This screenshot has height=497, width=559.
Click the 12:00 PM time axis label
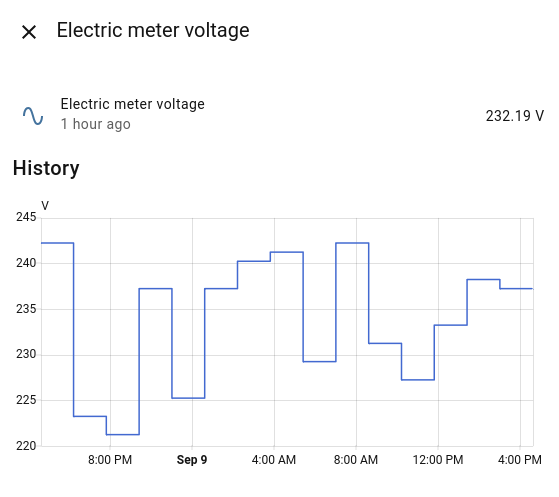click(x=438, y=460)
